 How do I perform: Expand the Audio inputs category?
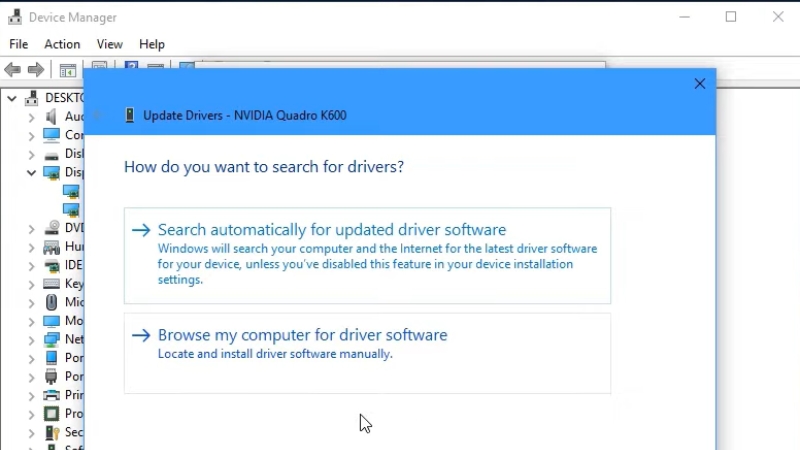[x=31, y=117]
